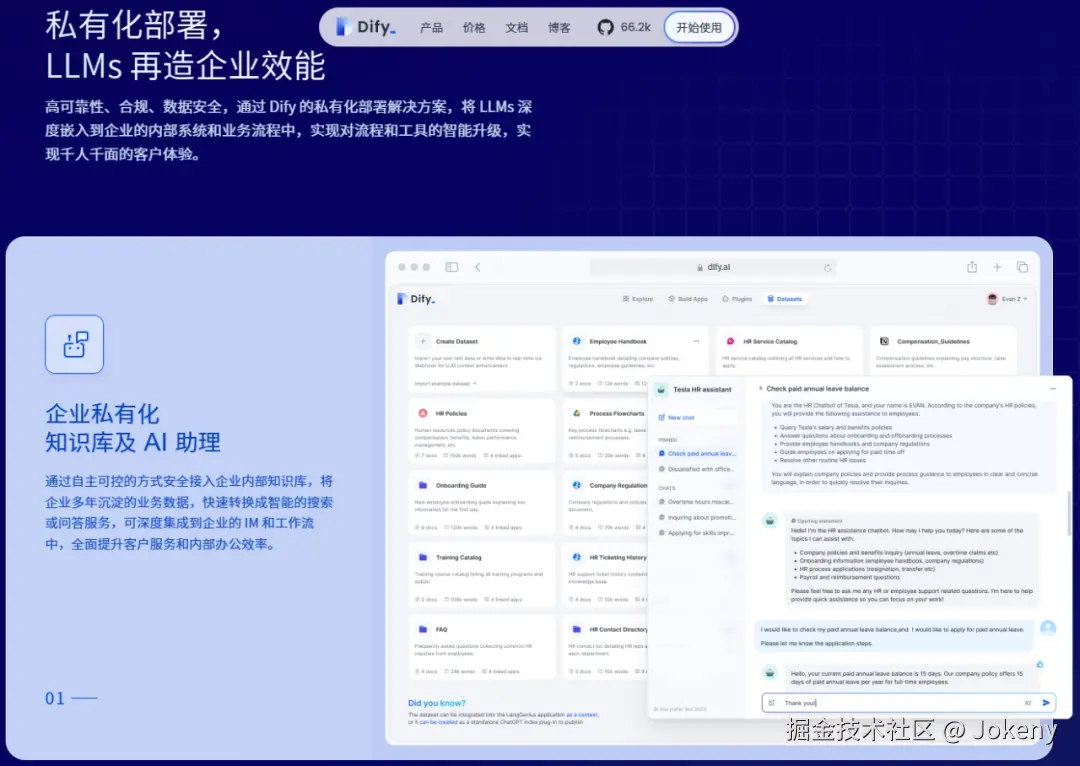1080x766 pixels.
Task: Click the user avatar beside the user's message
Action: pyautogui.click(x=1048, y=628)
